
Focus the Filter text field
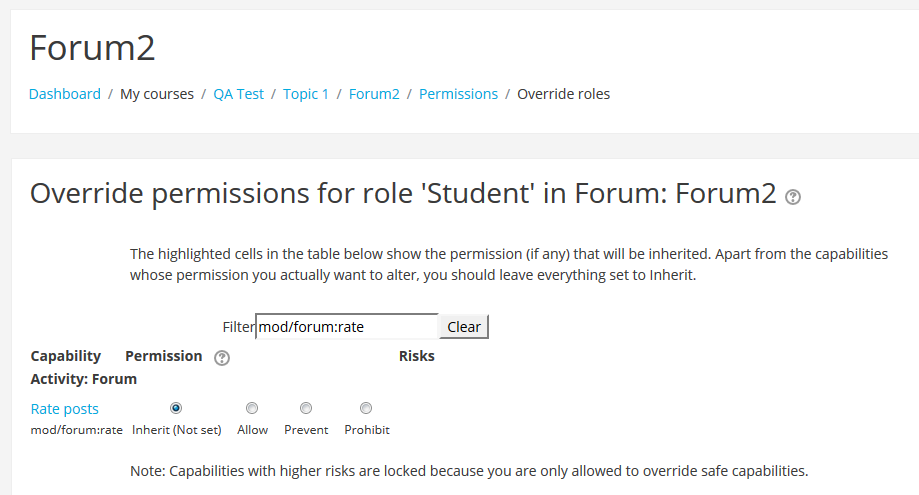tap(347, 326)
